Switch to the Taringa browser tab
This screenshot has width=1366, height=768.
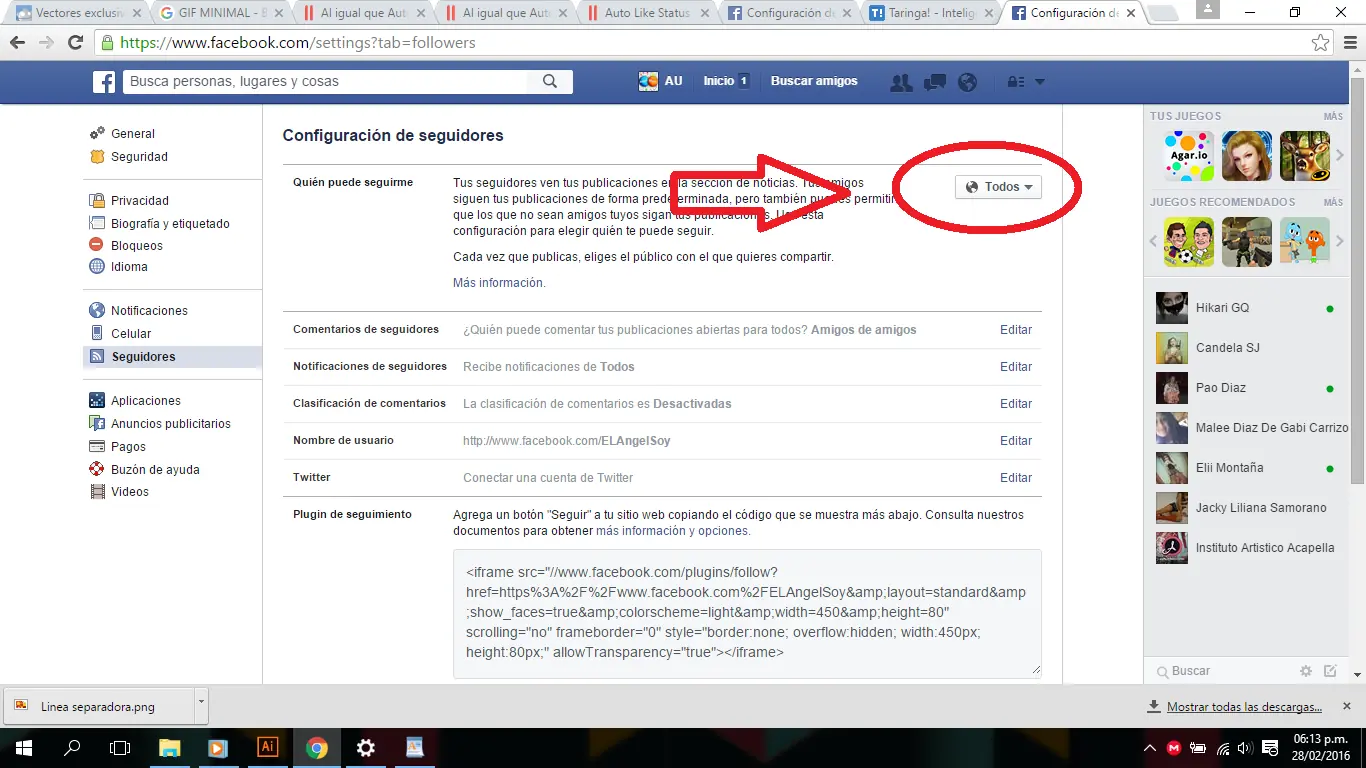[x=931, y=13]
